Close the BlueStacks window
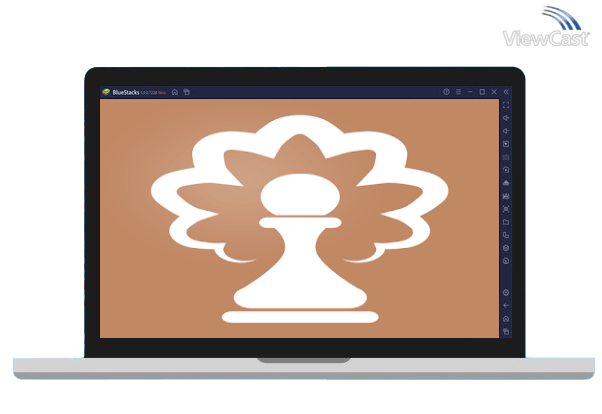The height and width of the screenshot is (414, 602). point(494,92)
